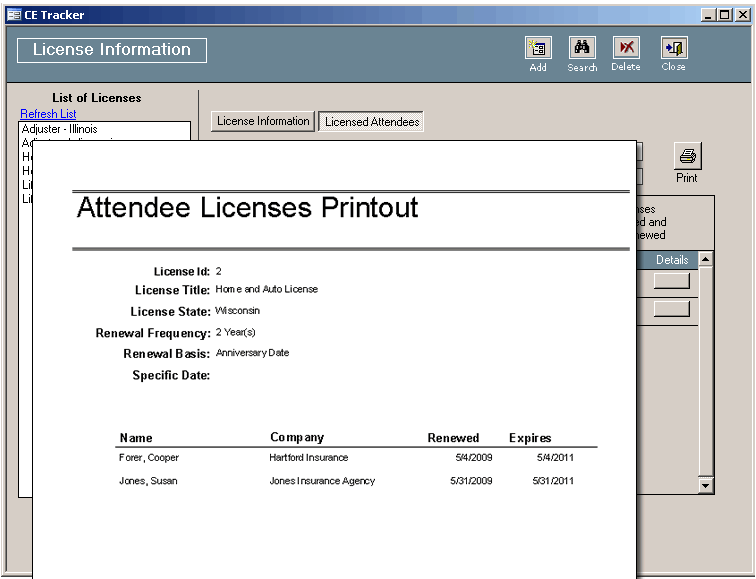The image size is (756, 579).
Task: Click the Delete license icon
Action: [626, 48]
